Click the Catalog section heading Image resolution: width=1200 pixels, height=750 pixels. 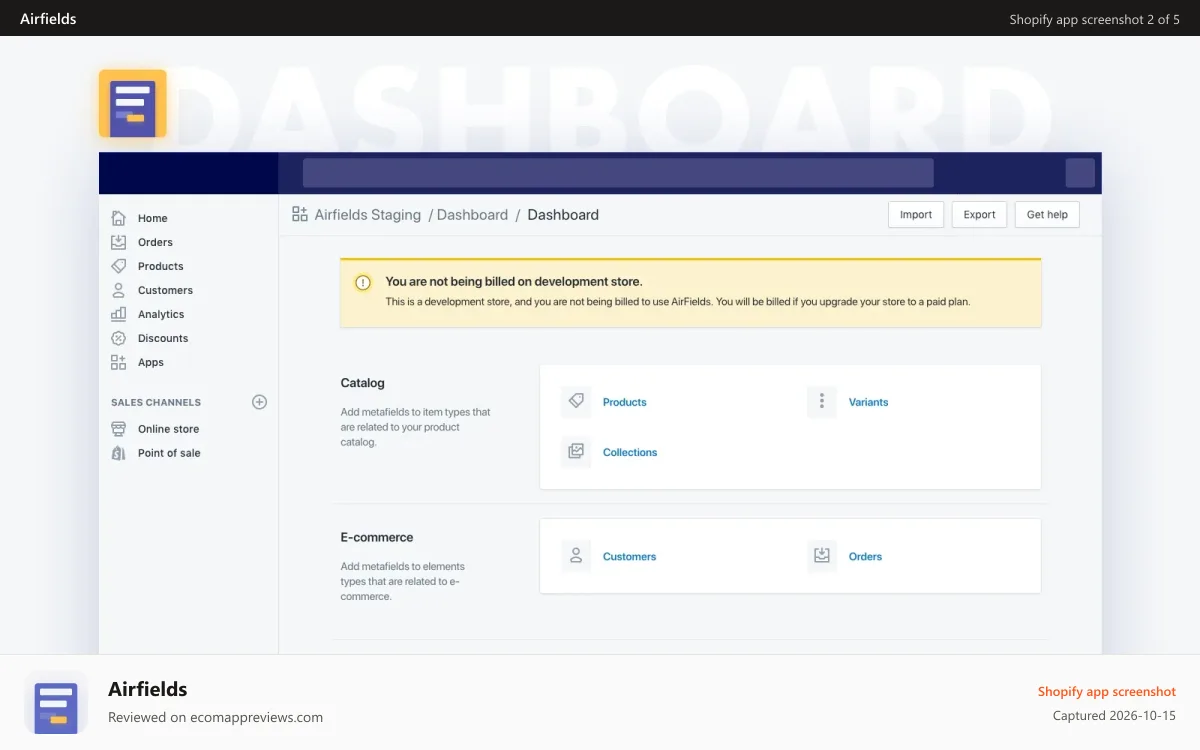tap(362, 383)
